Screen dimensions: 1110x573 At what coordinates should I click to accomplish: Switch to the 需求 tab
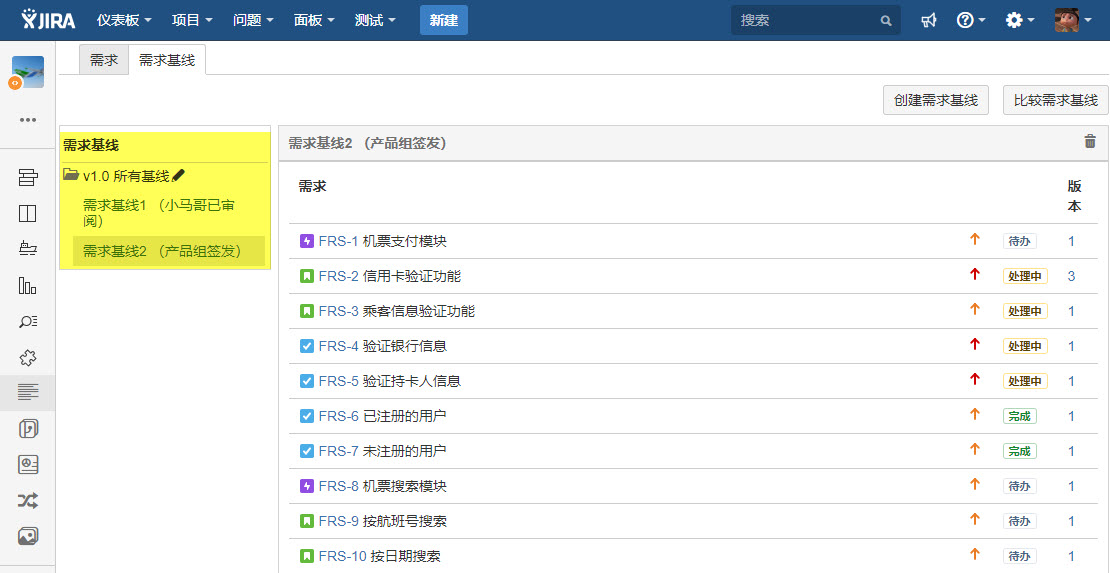104,60
